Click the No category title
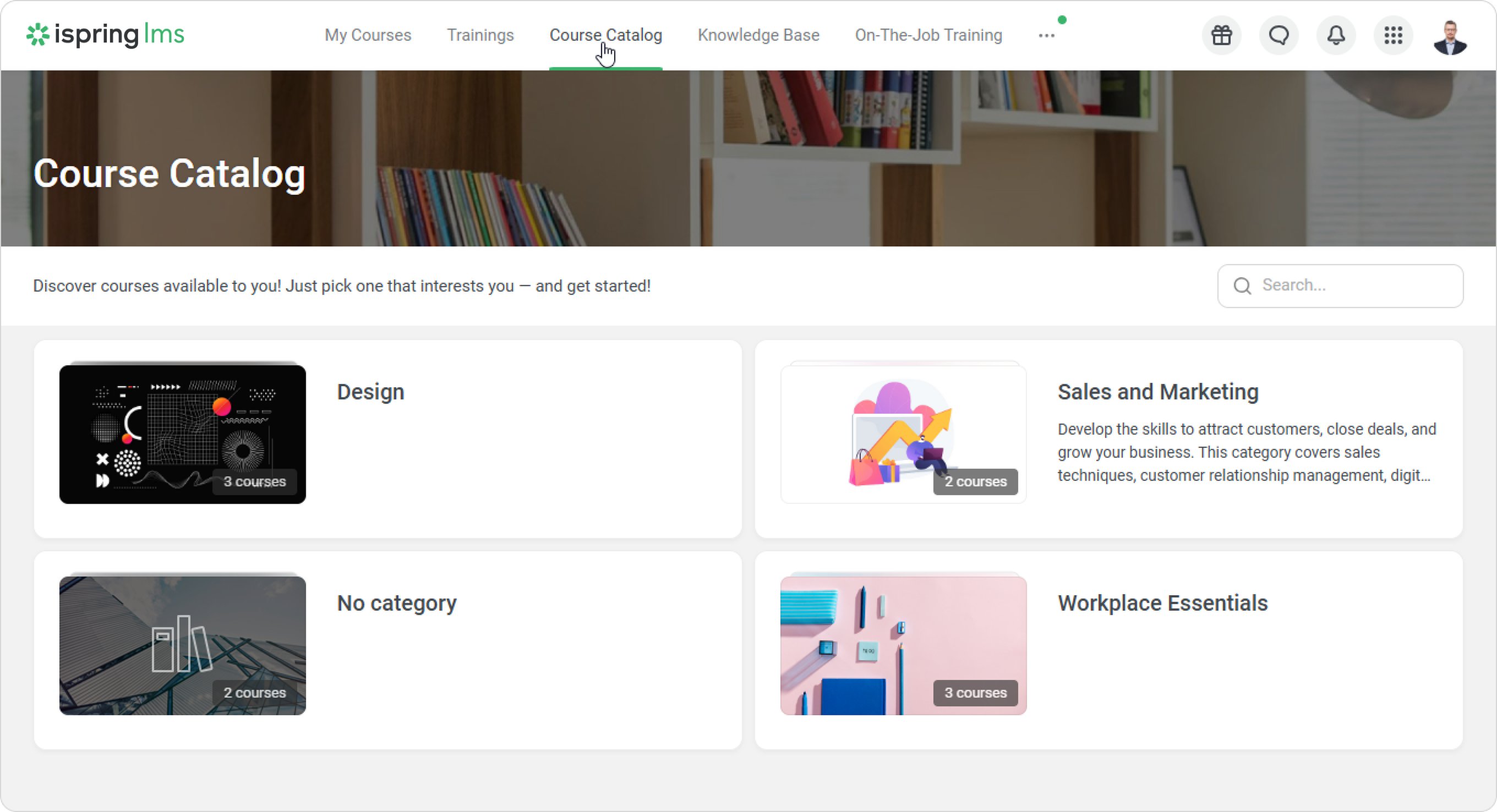Screen dimensions: 1497x812 tap(396, 603)
